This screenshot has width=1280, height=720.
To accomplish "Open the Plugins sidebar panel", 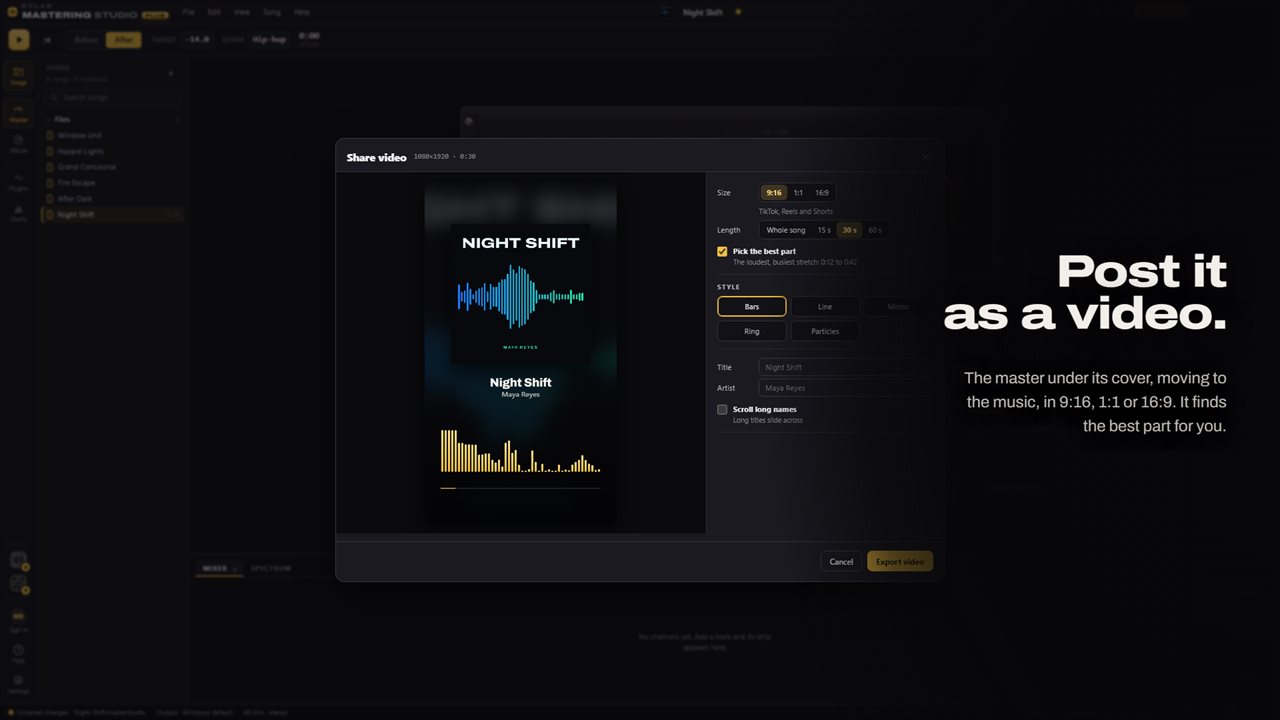I will click(x=18, y=182).
